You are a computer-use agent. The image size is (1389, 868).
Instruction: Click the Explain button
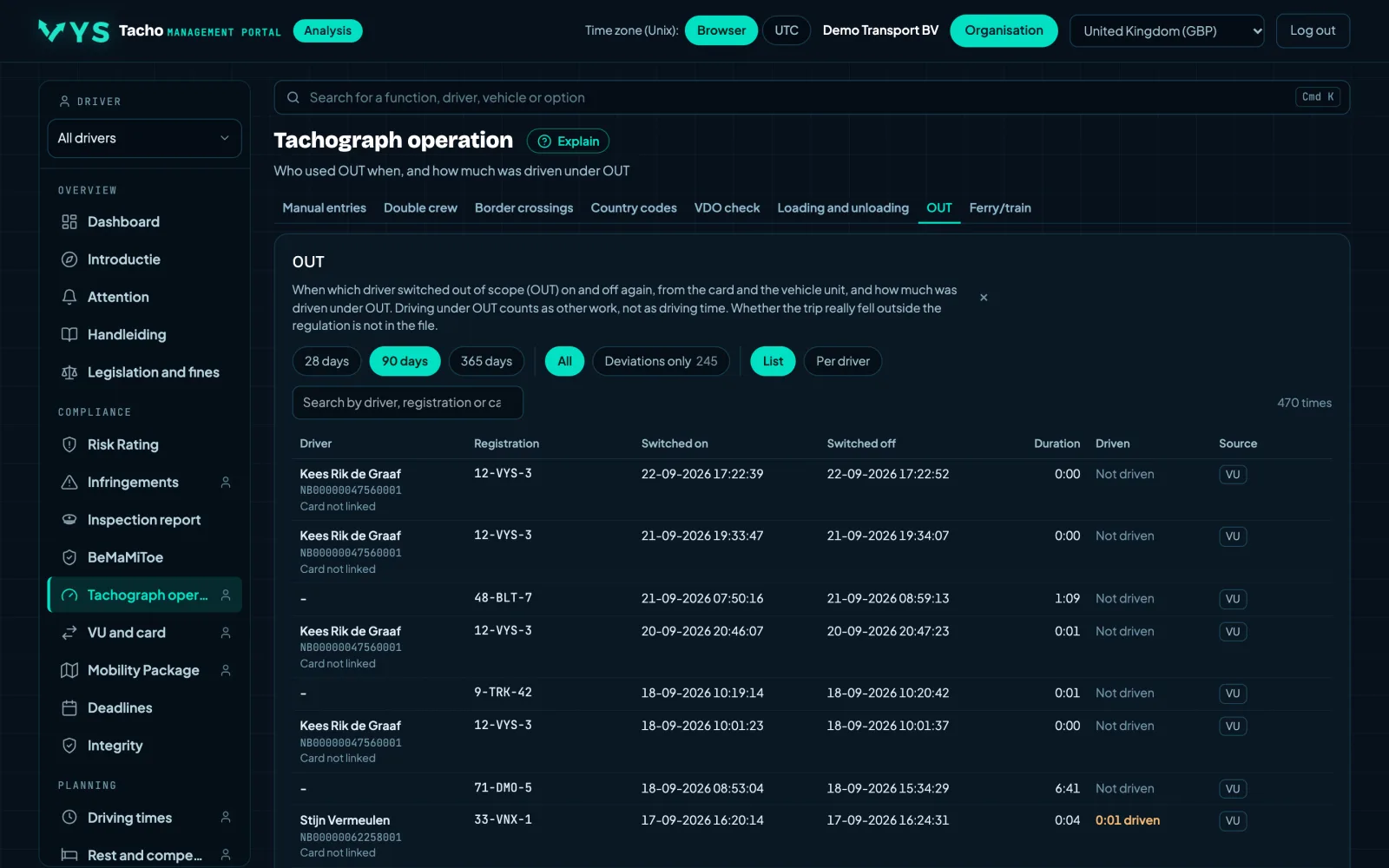click(569, 141)
